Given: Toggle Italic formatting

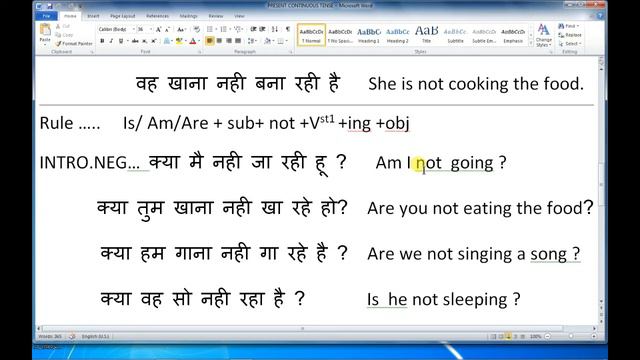Looking at the screenshot, I should pos(111,41).
